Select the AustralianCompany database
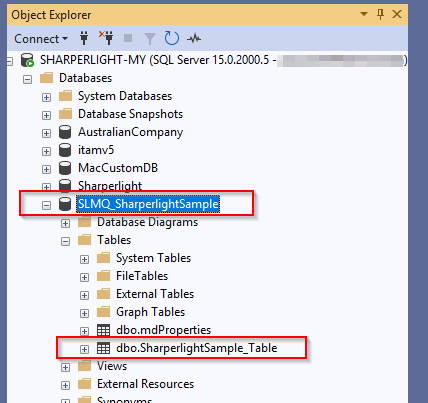The width and height of the screenshot is (428, 403). click(131, 132)
